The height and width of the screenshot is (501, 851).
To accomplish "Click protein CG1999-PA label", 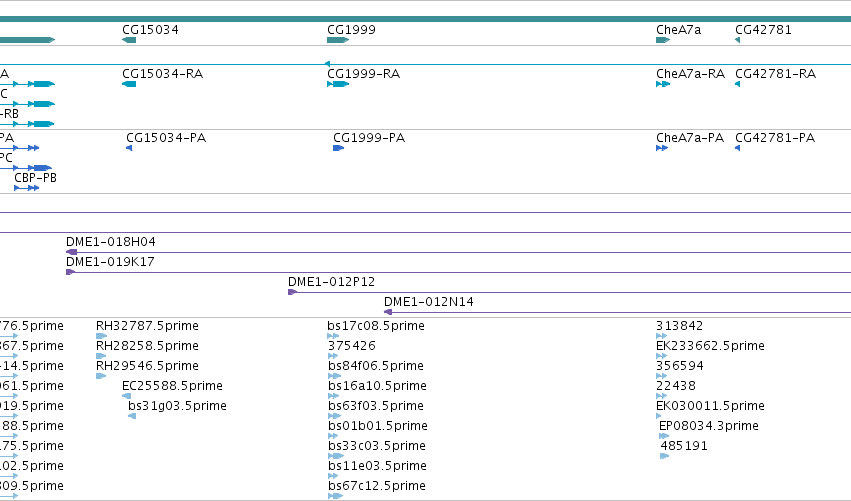I will pos(369,138).
